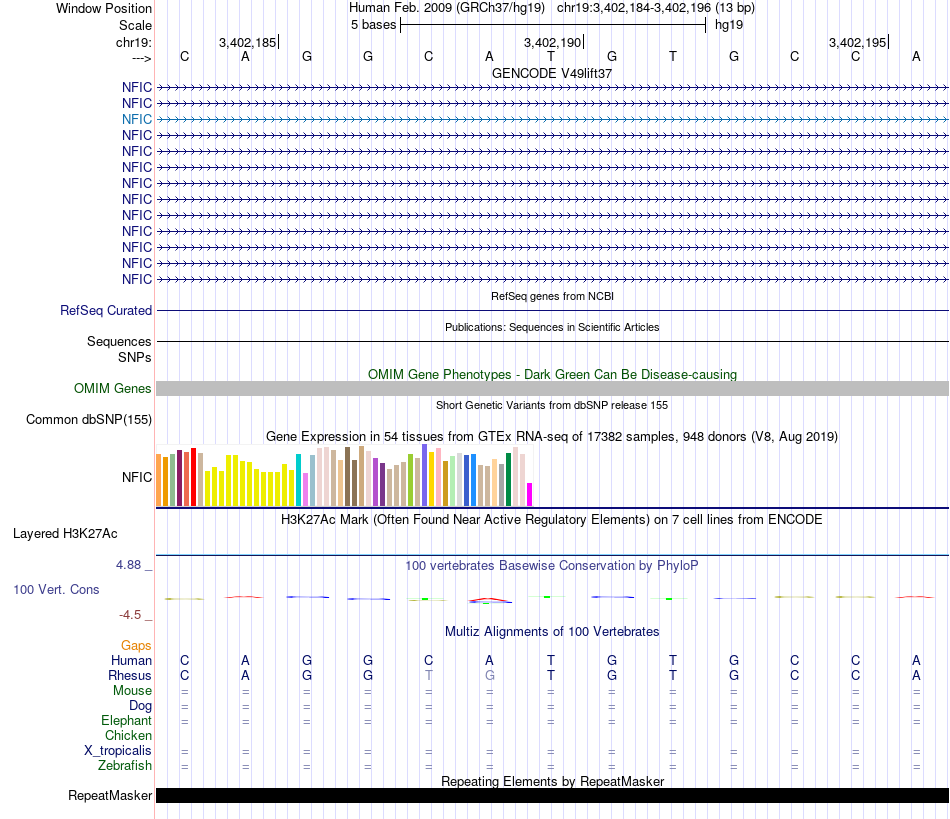Open the RefSeq Curated track label
Viewport: 950px width, 819px height.
tap(105, 310)
